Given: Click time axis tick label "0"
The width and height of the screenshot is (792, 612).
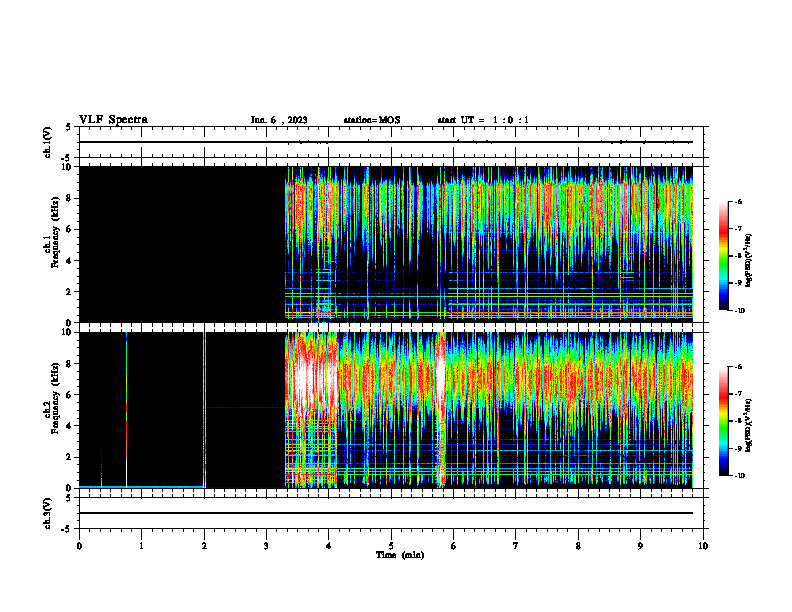Looking at the screenshot, I should pos(79,546).
